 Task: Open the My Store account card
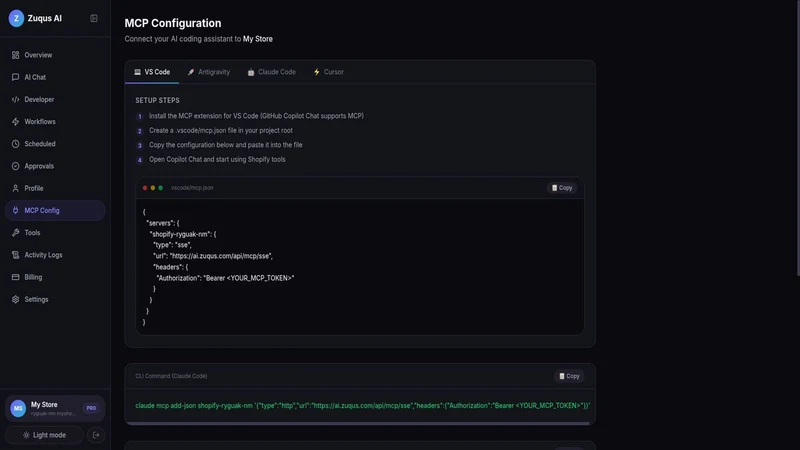pyautogui.click(x=55, y=408)
